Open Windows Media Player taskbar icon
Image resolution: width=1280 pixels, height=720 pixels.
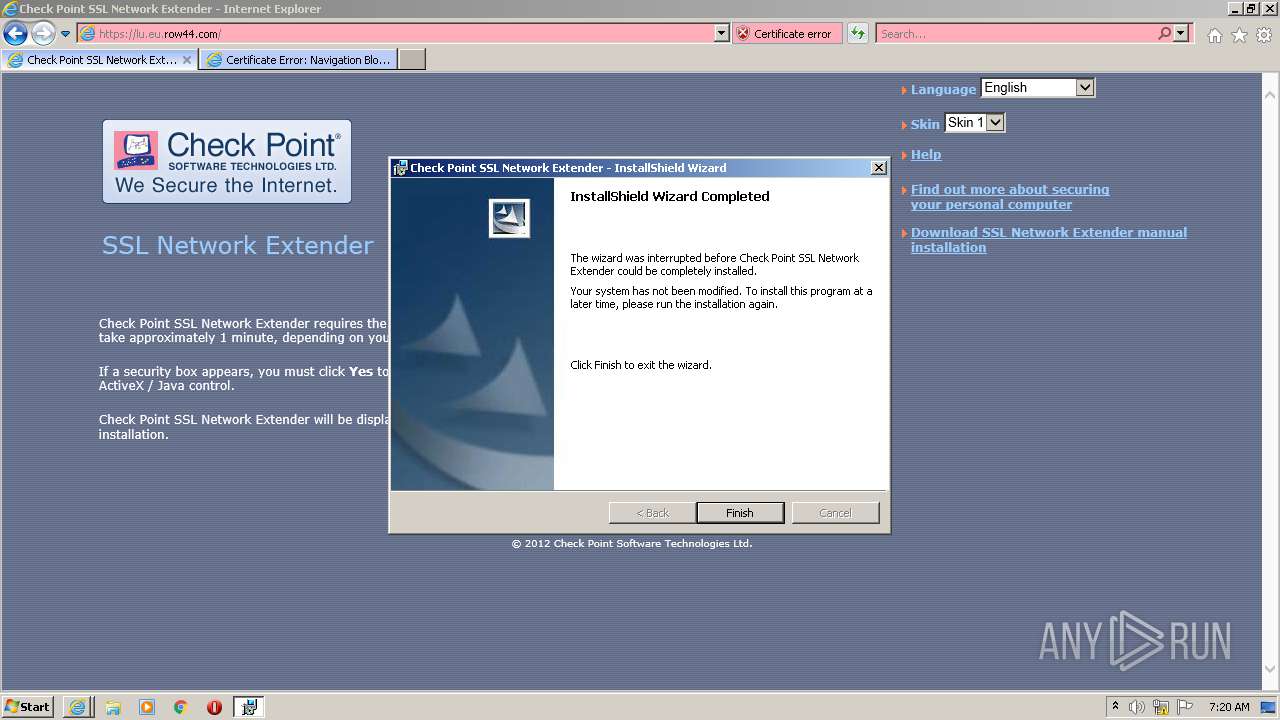coord(147,707)
